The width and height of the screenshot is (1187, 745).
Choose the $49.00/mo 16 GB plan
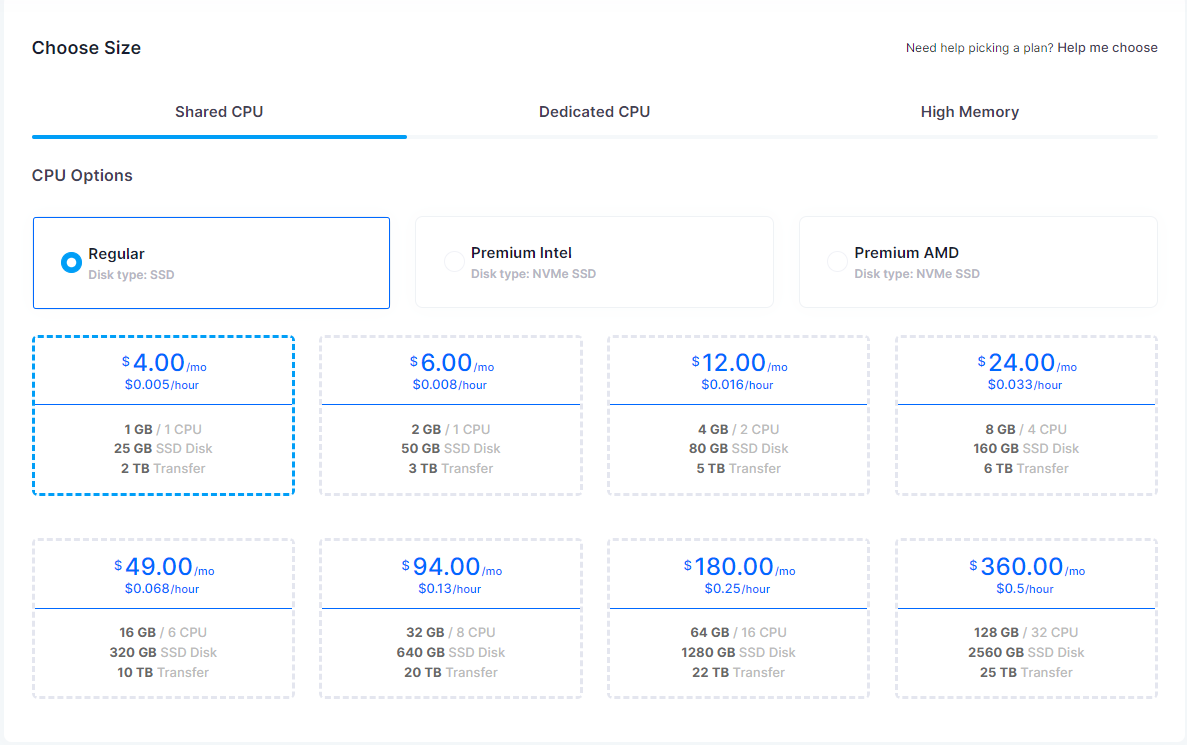pos(164,619)
